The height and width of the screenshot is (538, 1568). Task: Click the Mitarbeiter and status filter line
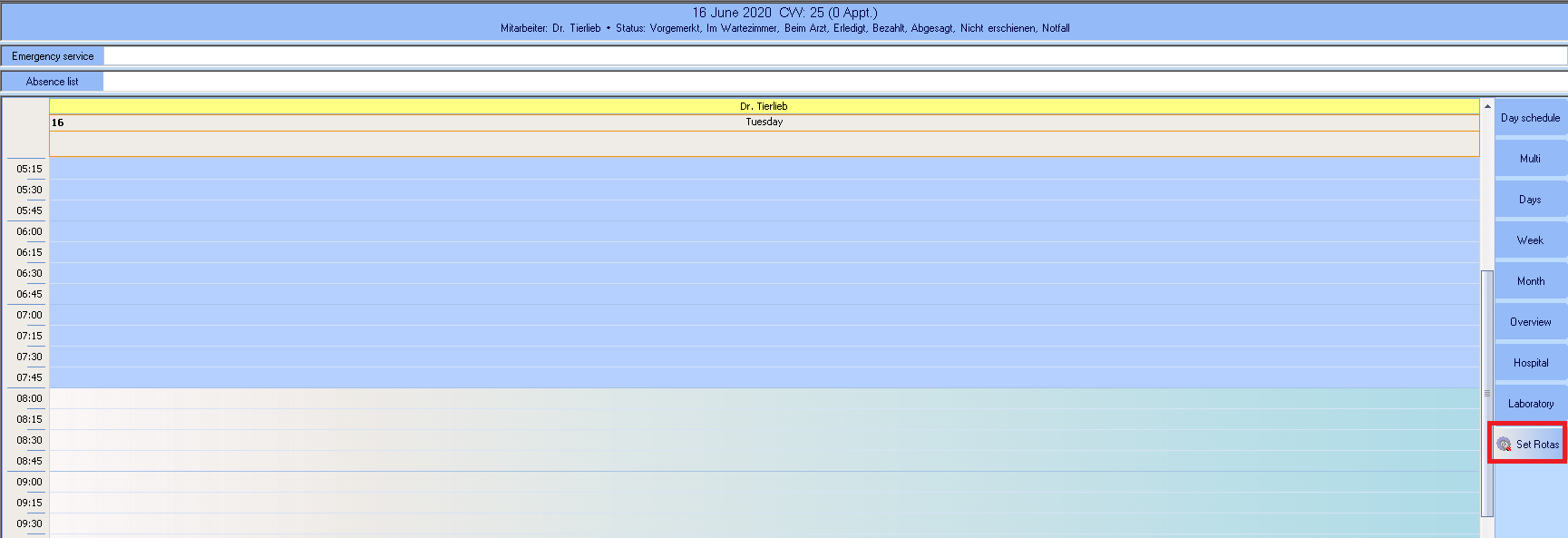tap(784, 28)
